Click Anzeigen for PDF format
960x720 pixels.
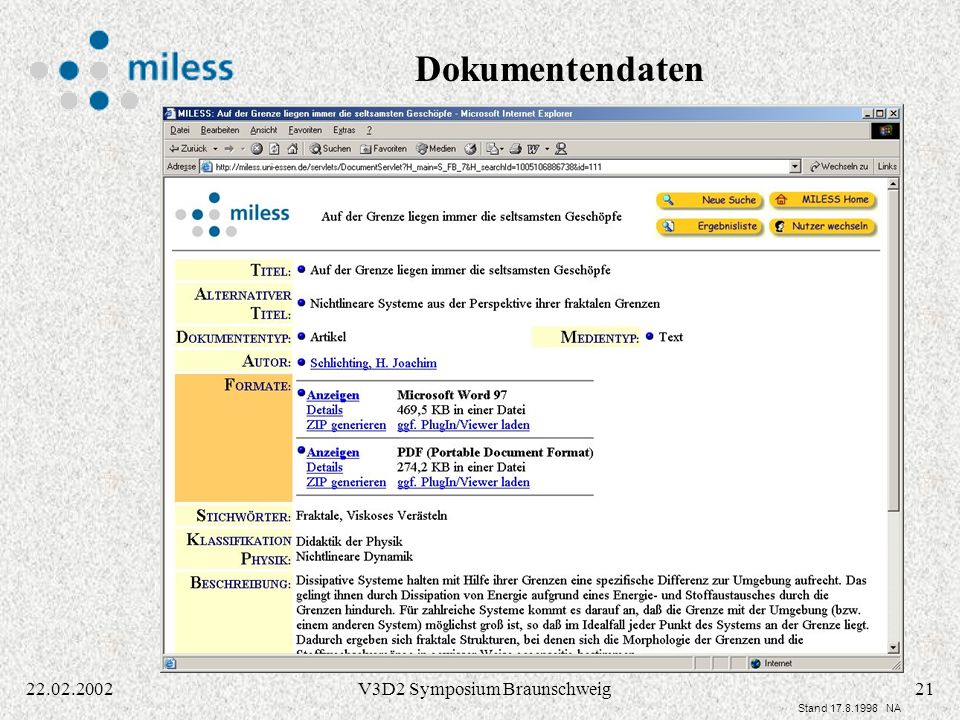point(332,452)
